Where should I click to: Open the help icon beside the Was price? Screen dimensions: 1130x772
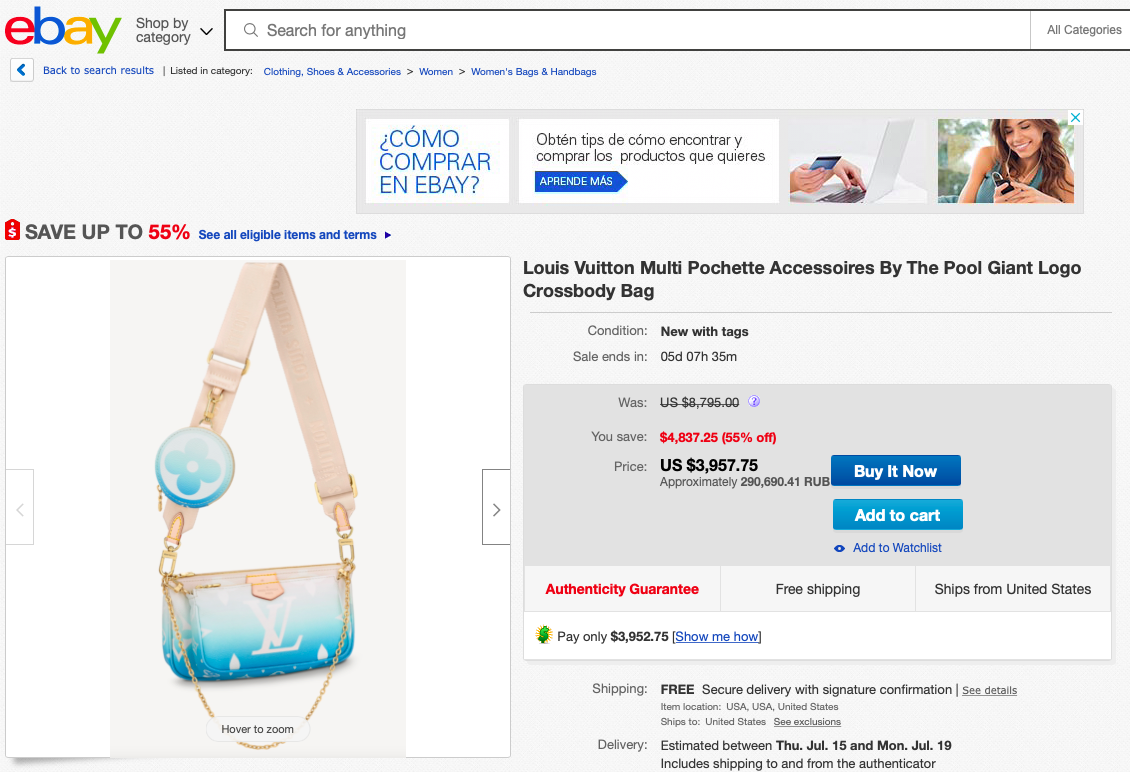point(754,402)
